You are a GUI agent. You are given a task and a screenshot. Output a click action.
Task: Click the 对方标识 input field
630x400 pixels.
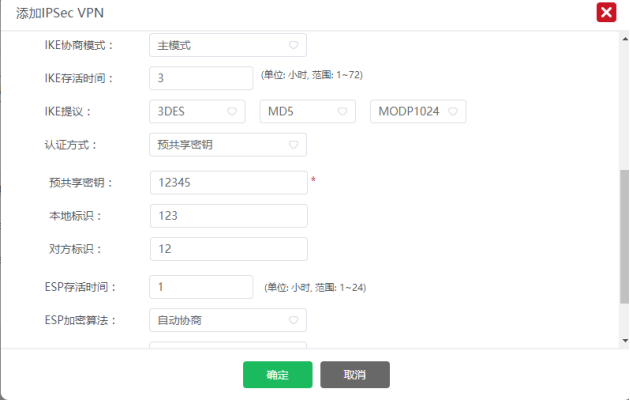(228, 248)
